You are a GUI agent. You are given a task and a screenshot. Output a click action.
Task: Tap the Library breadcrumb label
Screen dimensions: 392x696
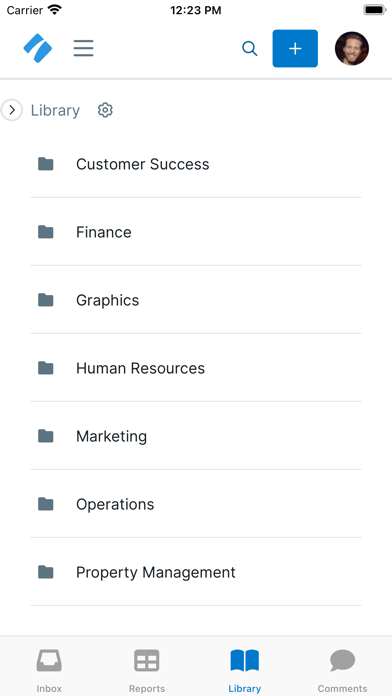click(55, 110)
